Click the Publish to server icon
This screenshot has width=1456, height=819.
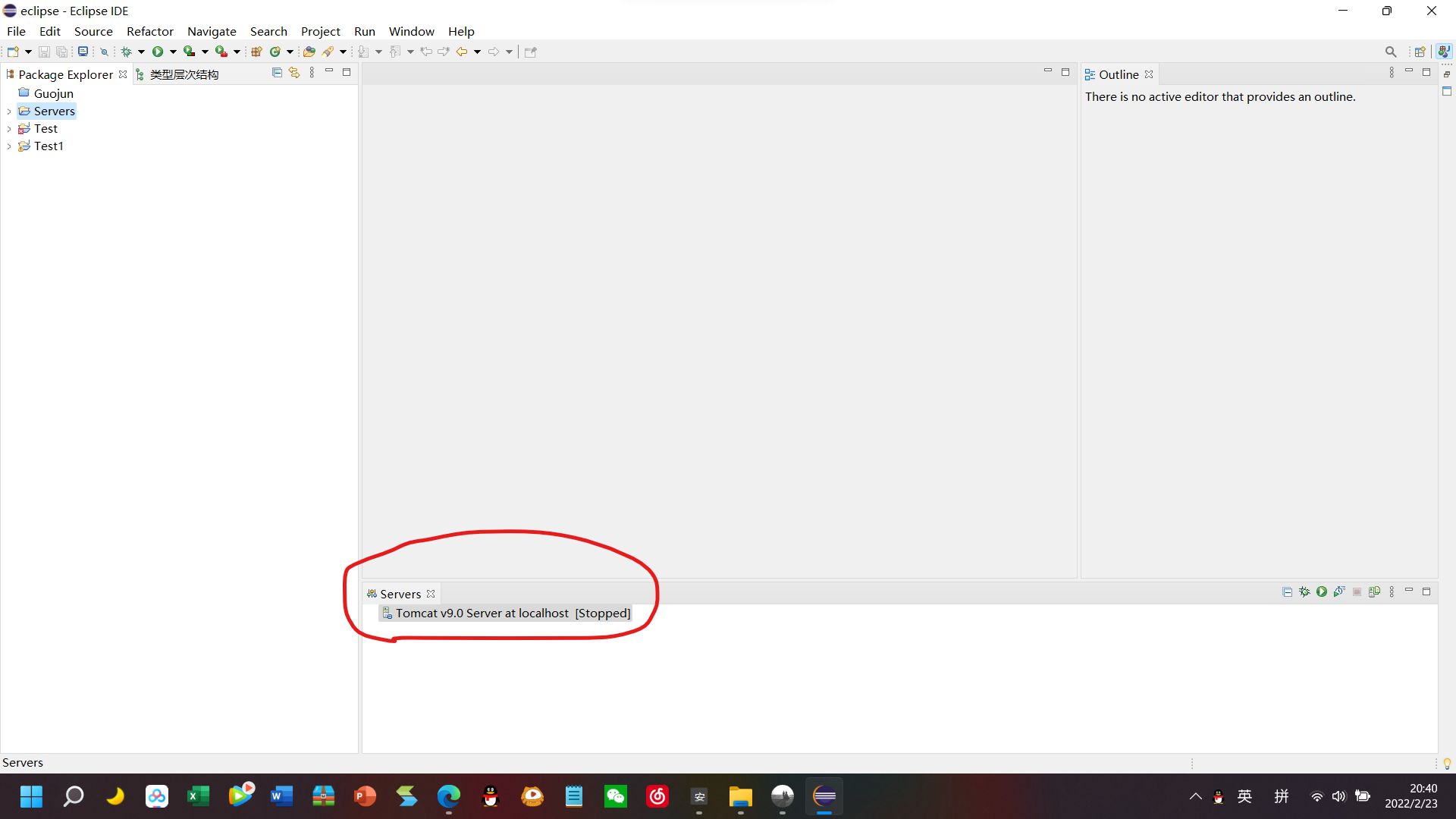click(x=1374, y=591)
